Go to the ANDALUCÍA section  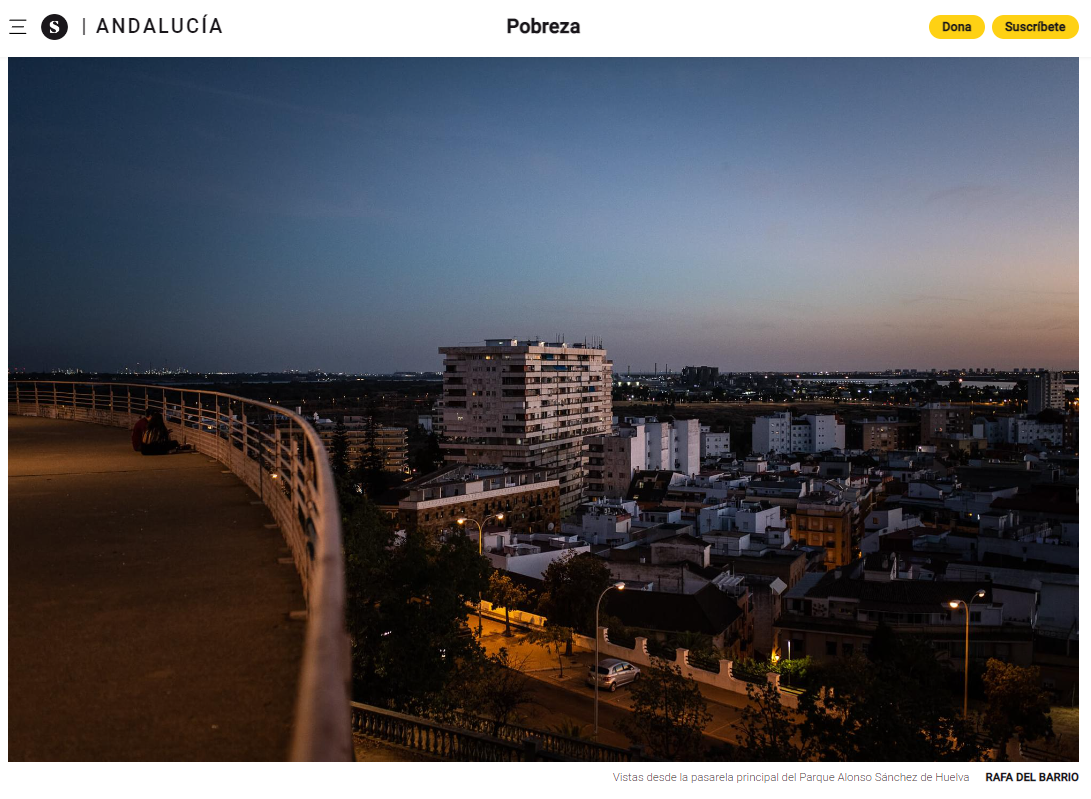(x=159, y=26)
